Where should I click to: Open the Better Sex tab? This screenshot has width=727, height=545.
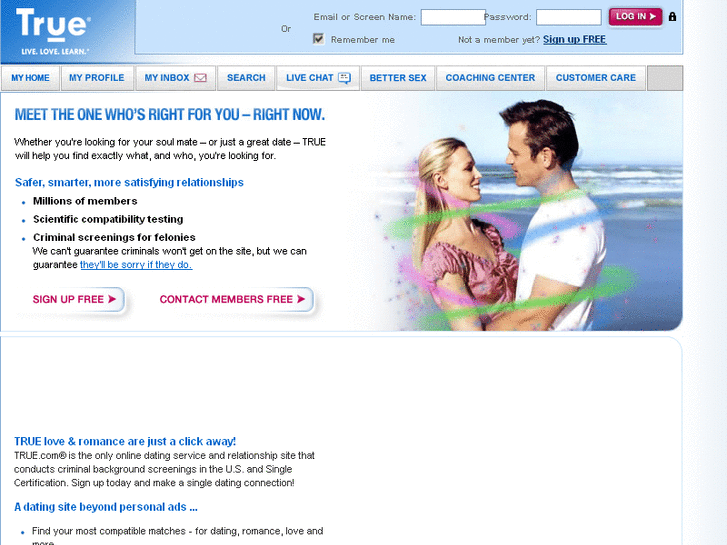coord(398,78)
